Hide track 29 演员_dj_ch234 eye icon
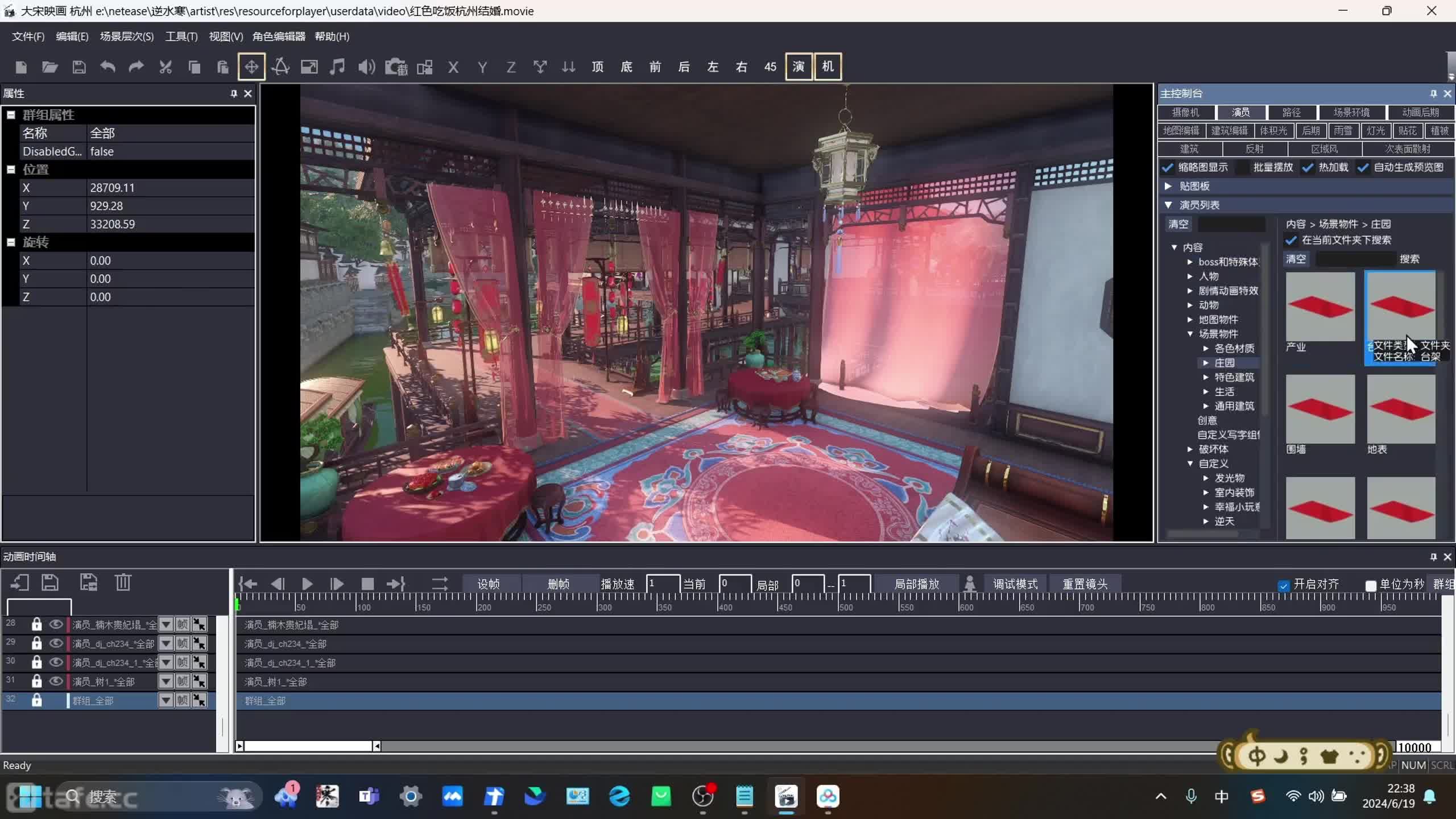The width and height of the screenshot is (1456, 819). pyautogui.click(x=56, y=643)
